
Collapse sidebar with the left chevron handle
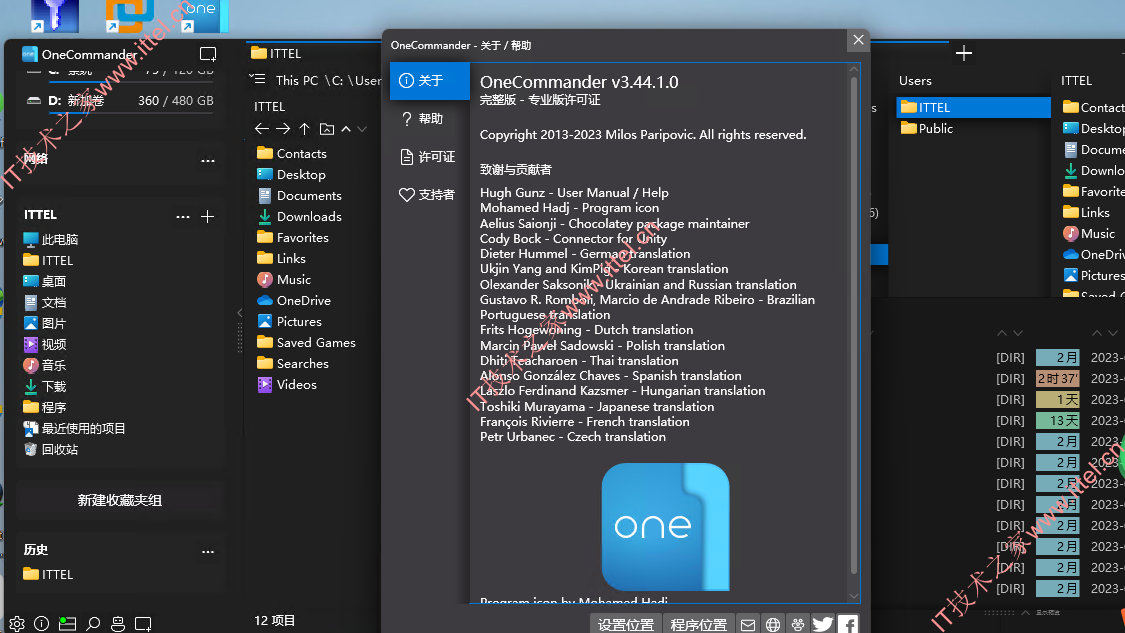click(240, 313)
